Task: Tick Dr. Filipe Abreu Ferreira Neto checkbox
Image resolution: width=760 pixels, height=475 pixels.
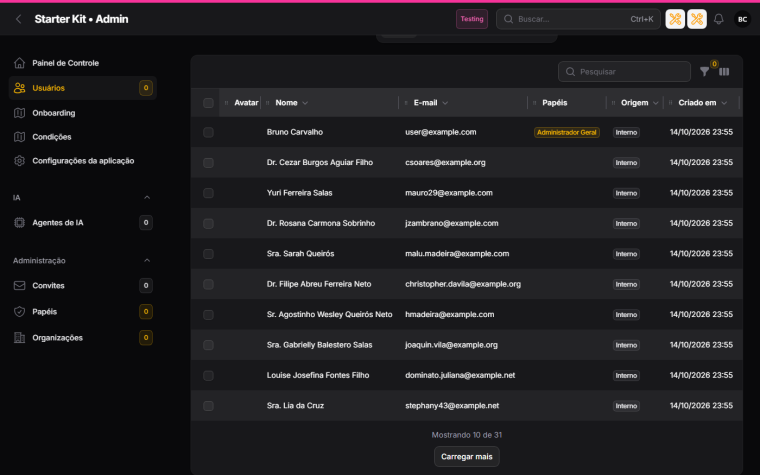Action: (208, 284)
